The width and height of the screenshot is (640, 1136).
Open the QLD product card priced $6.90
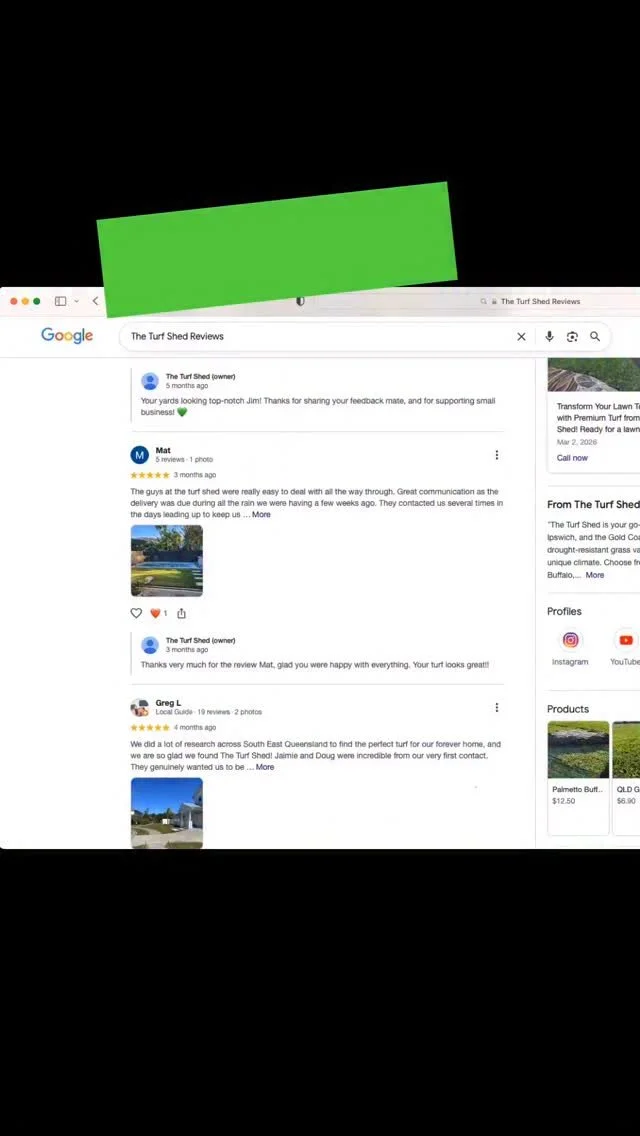(x=626, y=777)
